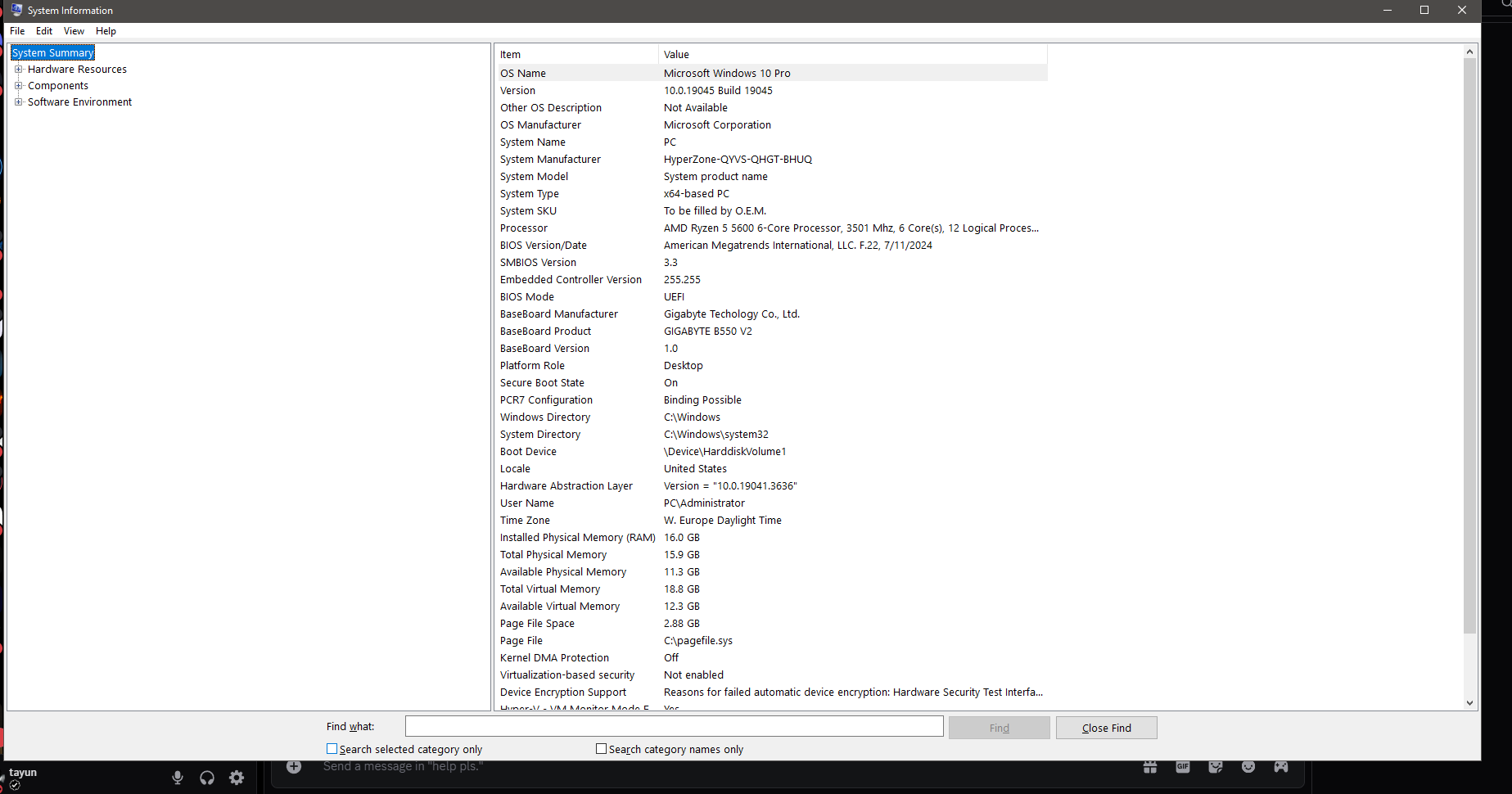This screenshot has height=794, width=1512.
Task: Open the sticker picker in Discord
Action: point(1216,767)
